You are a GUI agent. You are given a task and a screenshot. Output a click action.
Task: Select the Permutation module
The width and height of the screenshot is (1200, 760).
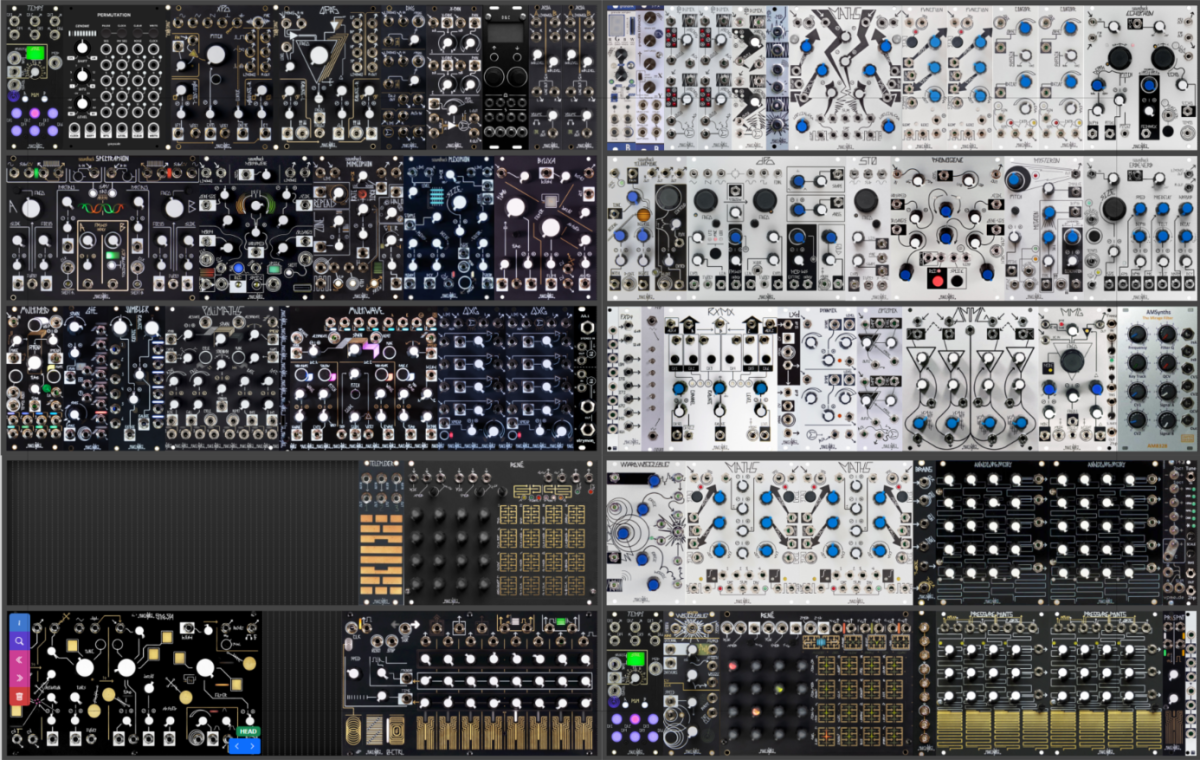point(113,78)
